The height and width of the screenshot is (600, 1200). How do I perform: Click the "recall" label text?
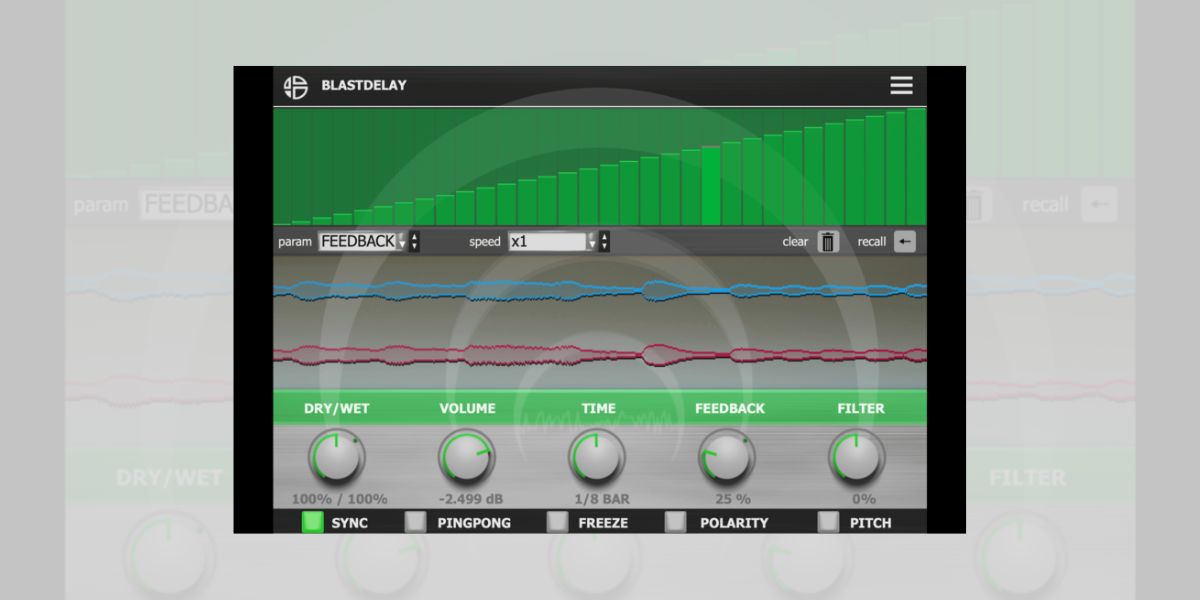click(872, 242)
